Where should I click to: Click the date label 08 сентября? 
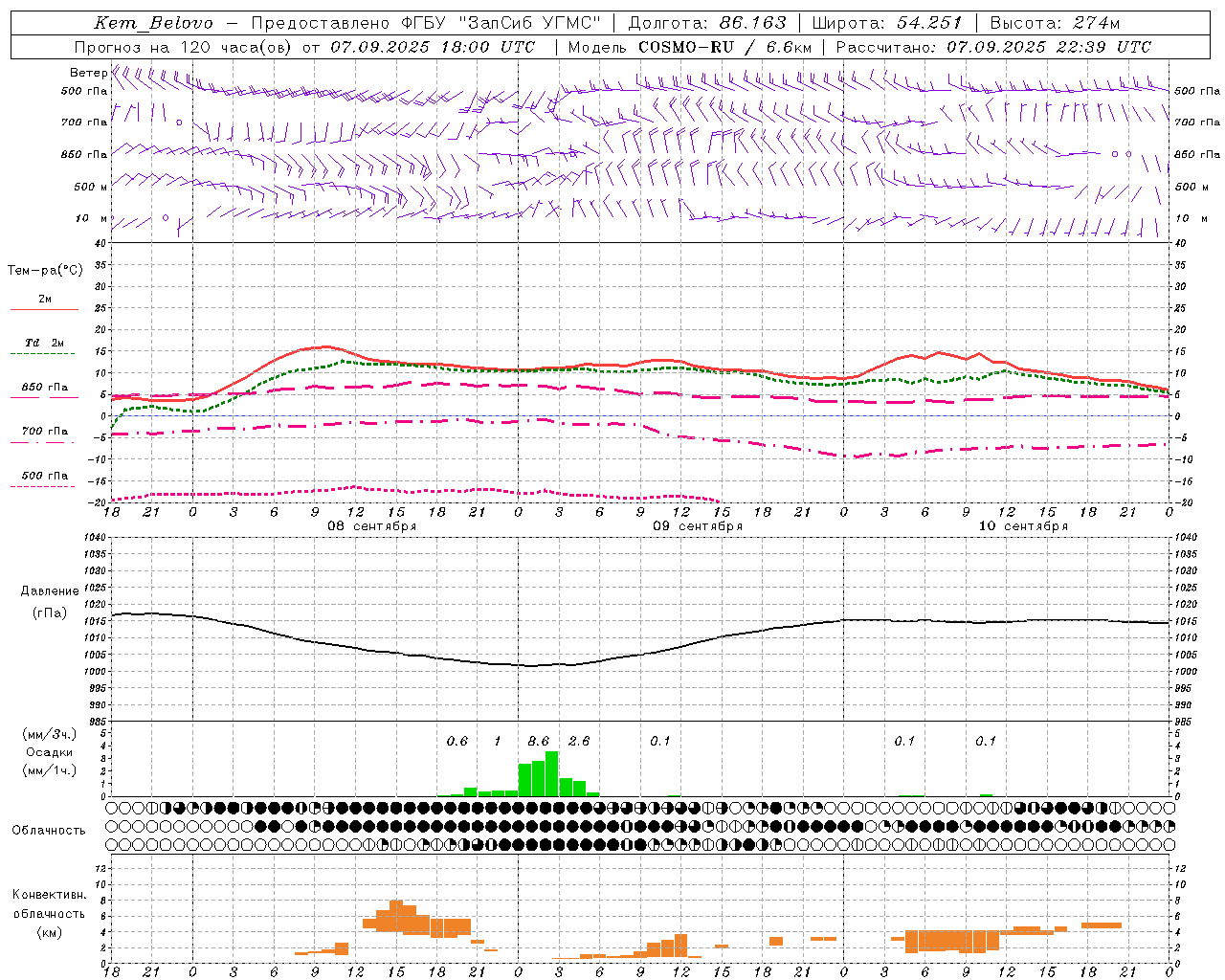[x=372, y=526]
